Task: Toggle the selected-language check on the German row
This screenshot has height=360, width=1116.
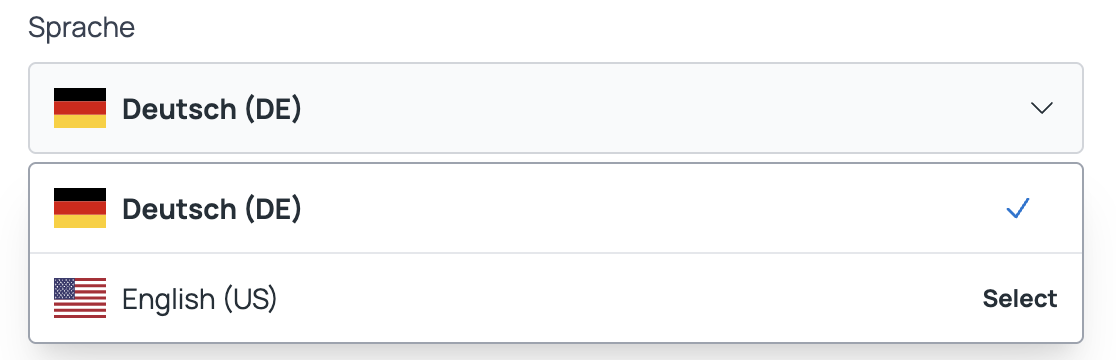Action: (1018, 208)
